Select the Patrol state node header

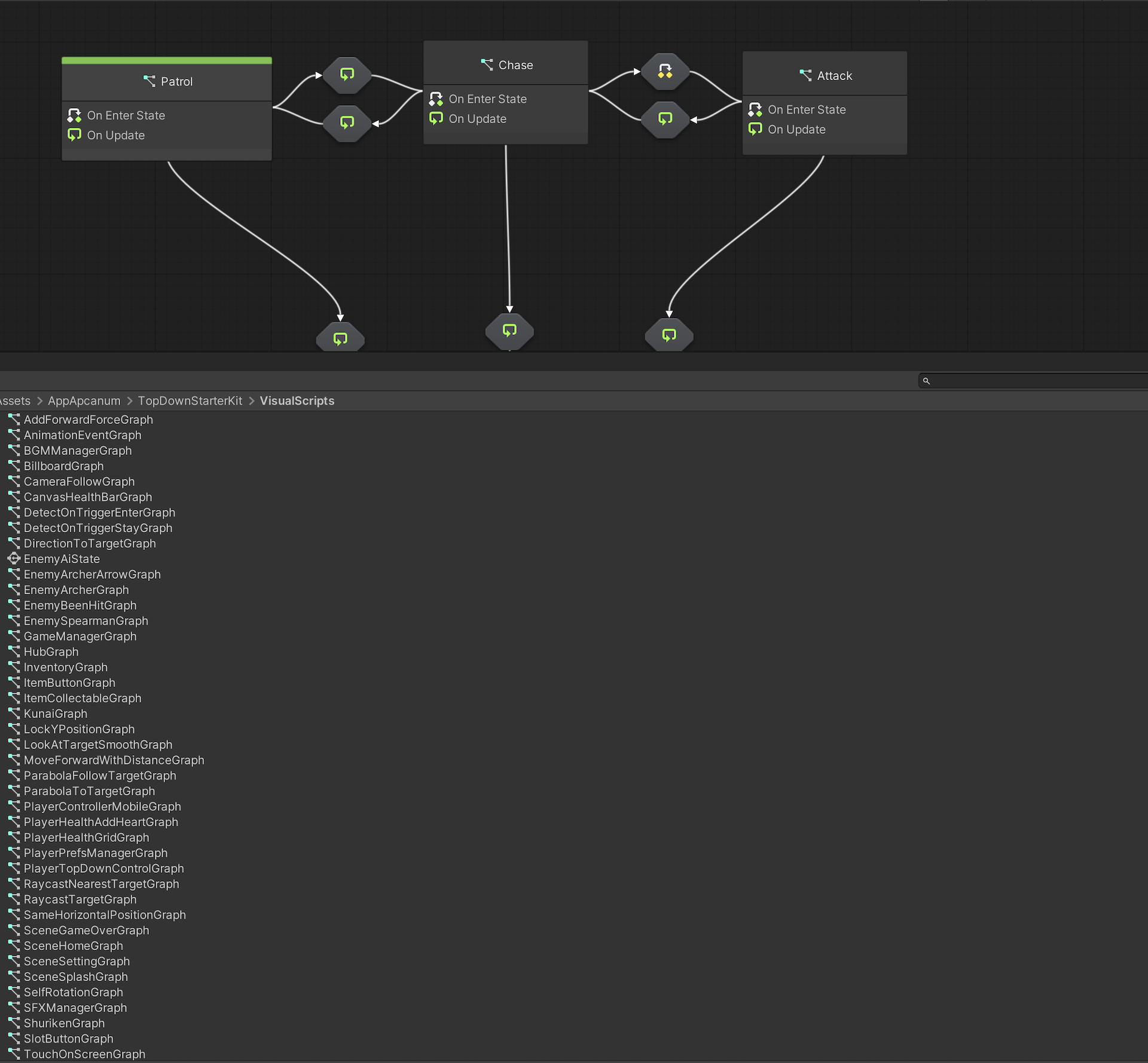pos(167,82)
